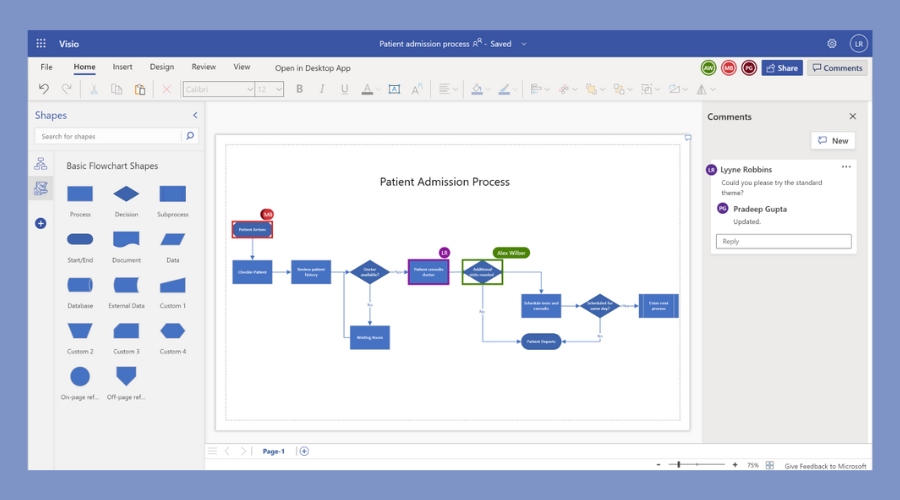Open the File menu

pyautogui.click(x=46, y=67)
